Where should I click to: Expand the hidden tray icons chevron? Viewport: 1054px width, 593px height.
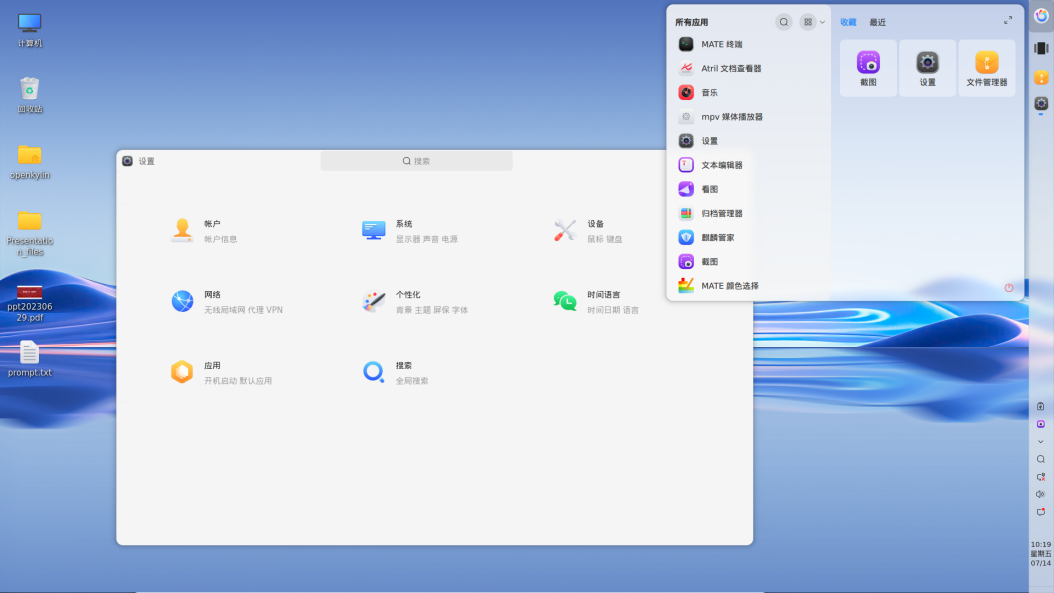1041,442
